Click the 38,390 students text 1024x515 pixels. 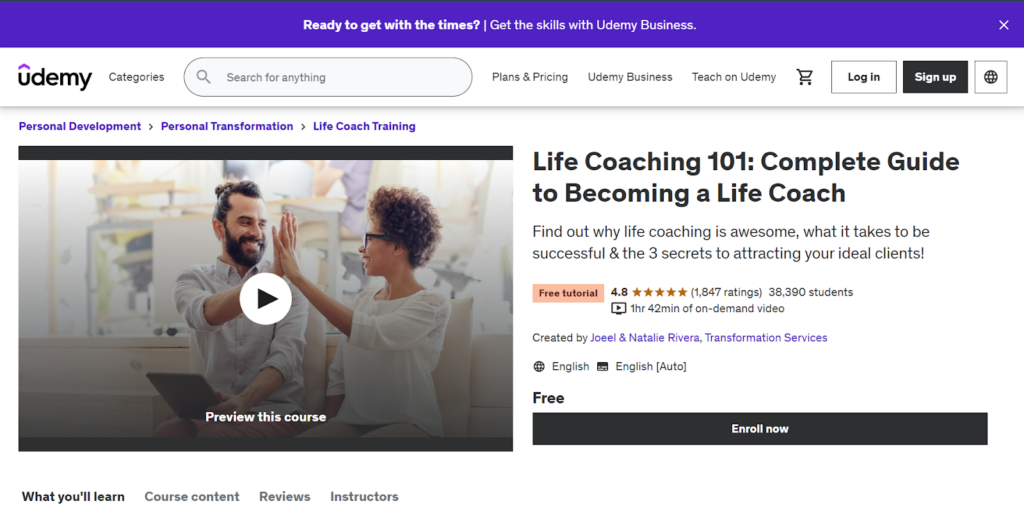click(810, 292)
